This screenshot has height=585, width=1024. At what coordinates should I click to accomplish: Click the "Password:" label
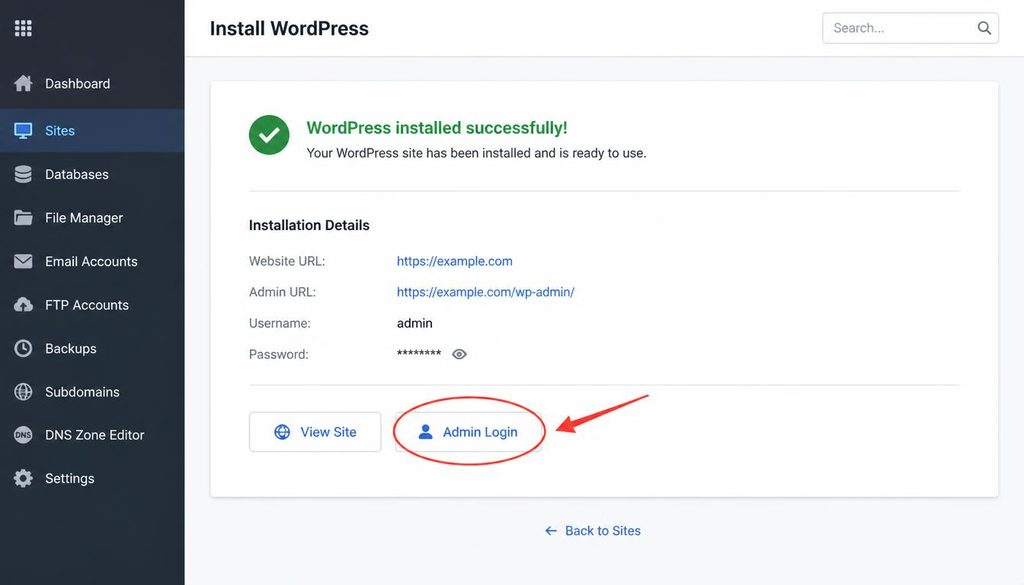(x=279, y=354)
